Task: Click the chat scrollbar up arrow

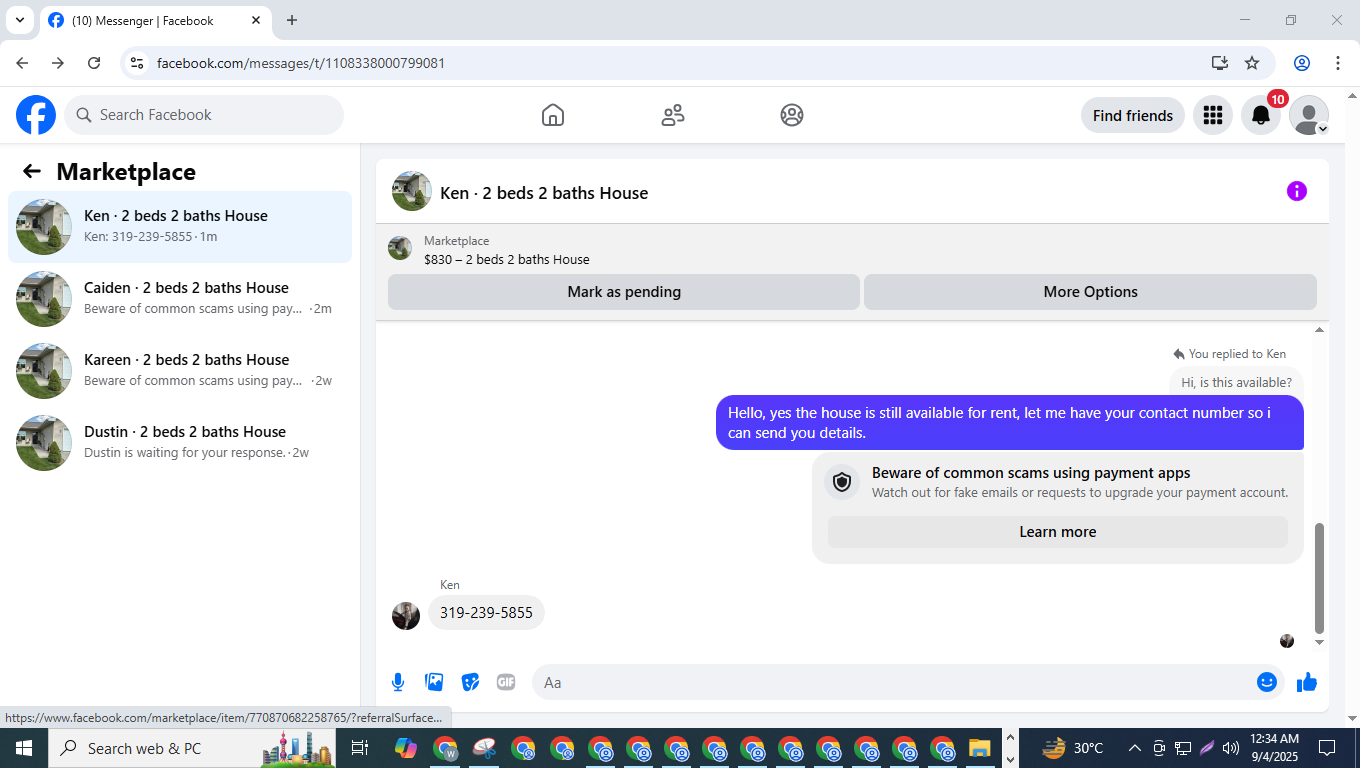Action: [x=1319, y=329]
